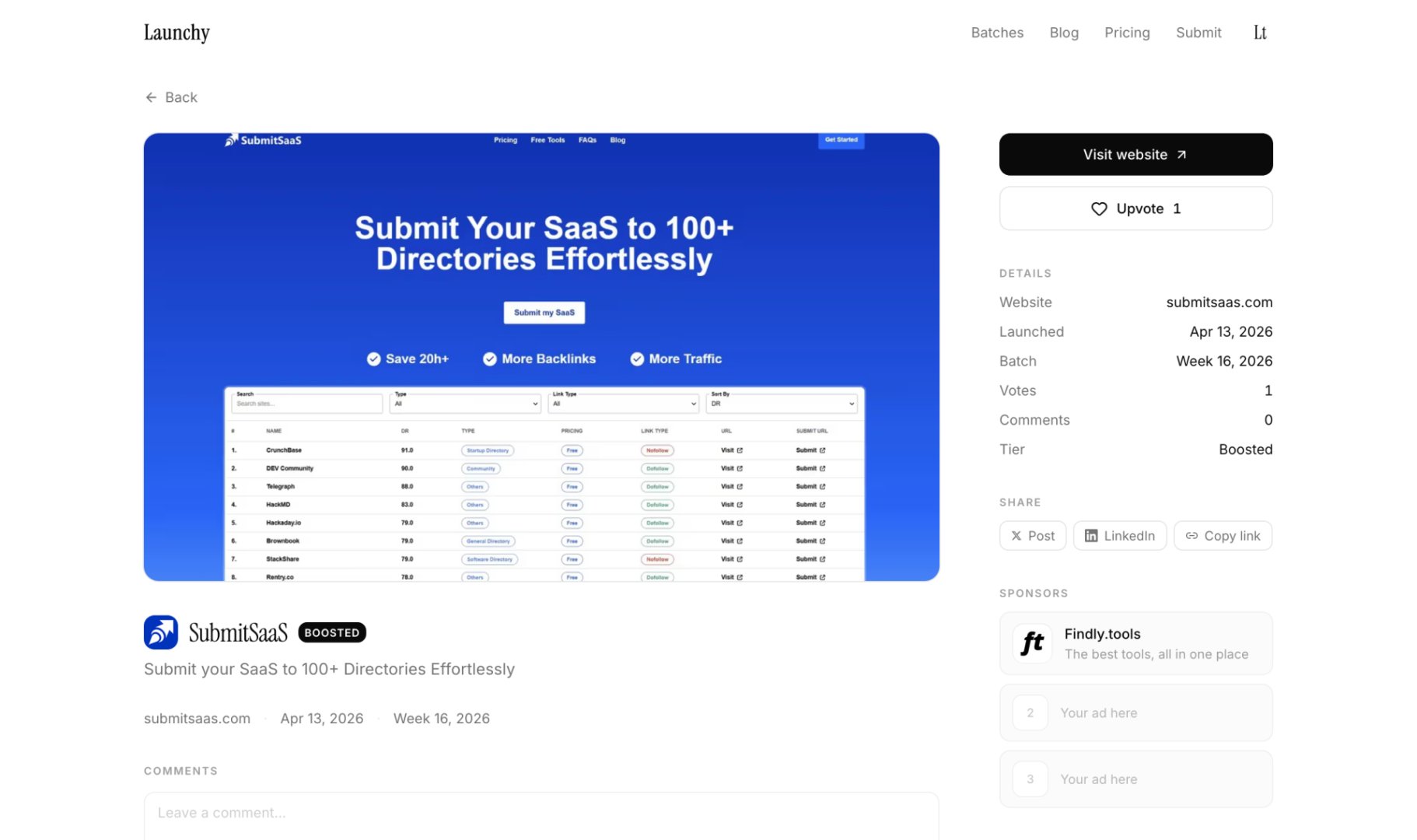The image size is (1417, 840).
Task: Click the arrow icon on Visit website
Action: [1181, 154]
